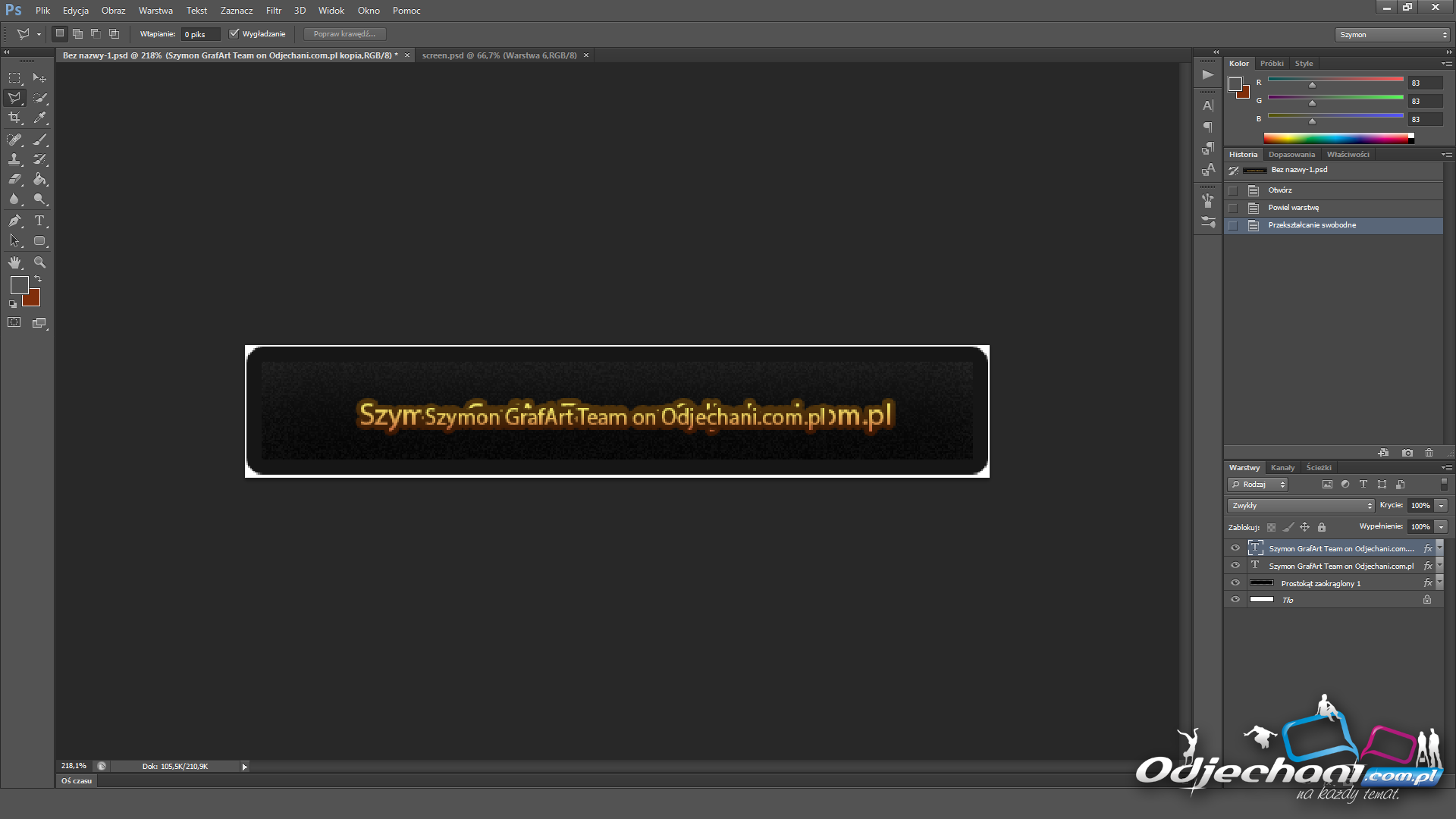Select the Dodge tool

pyautogui.click(x=39, y=199)
